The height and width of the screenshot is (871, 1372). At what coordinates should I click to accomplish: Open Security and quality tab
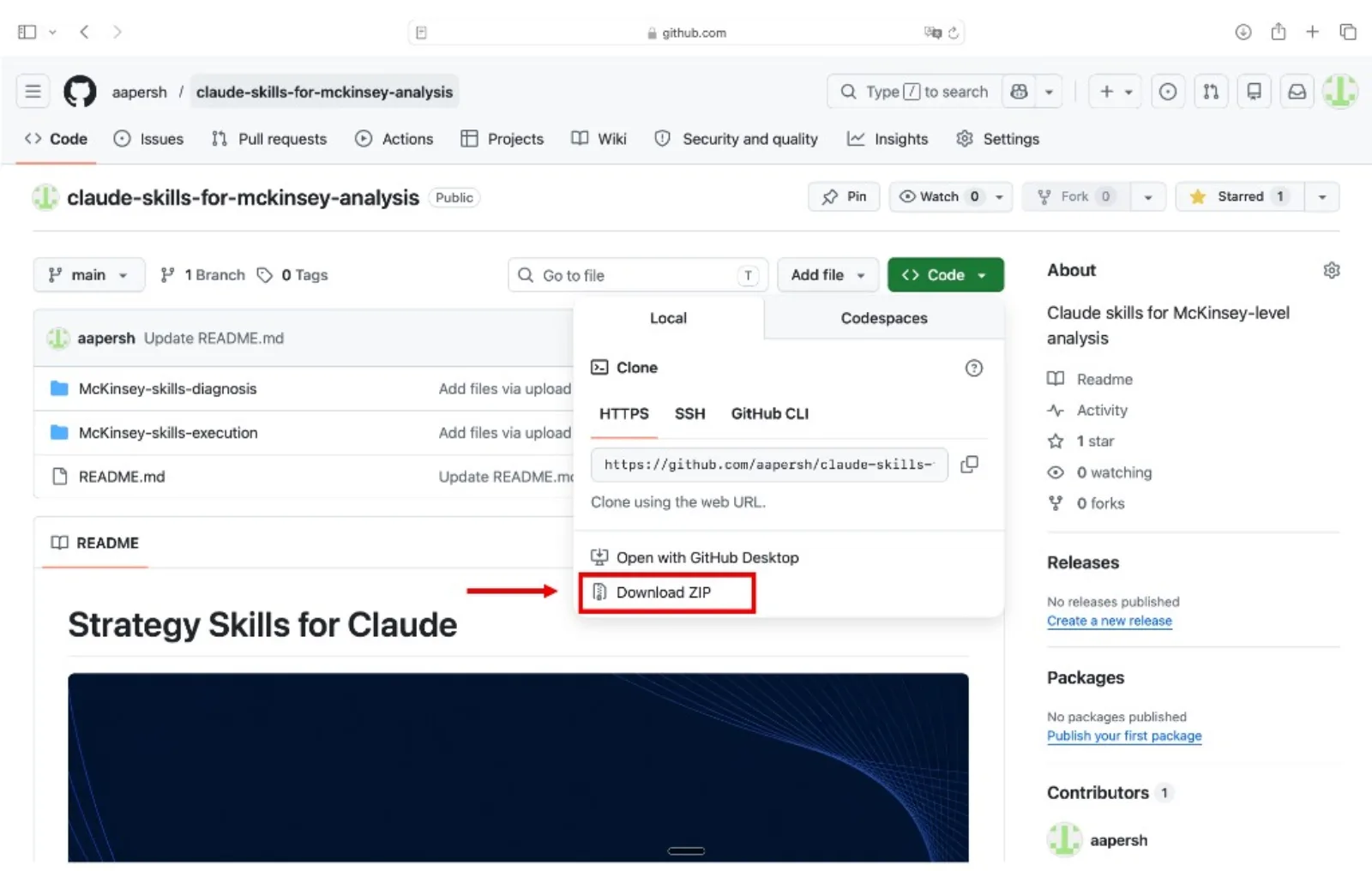(x=737, y=139)
